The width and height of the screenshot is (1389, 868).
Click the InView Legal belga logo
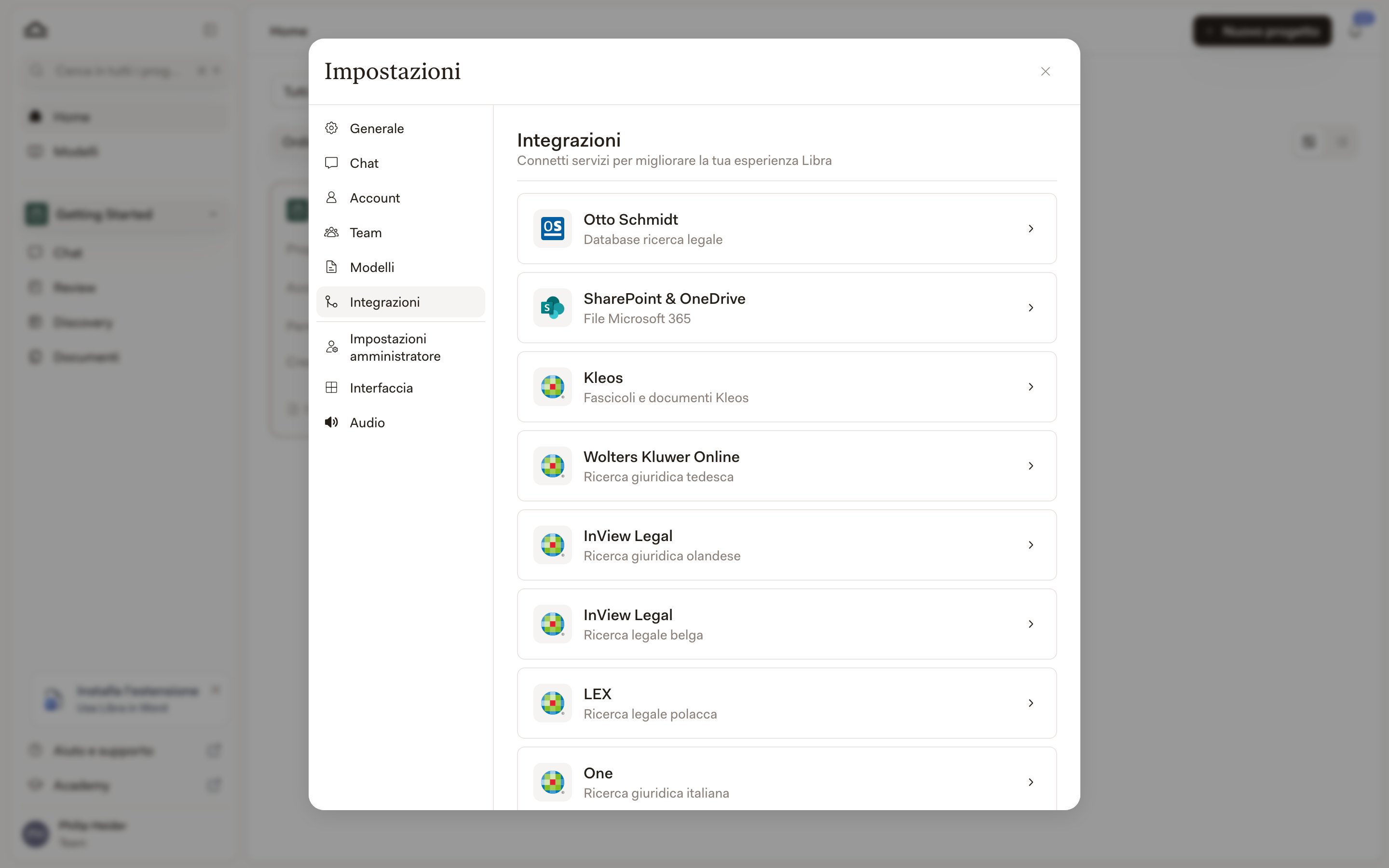tap(552, 624)
